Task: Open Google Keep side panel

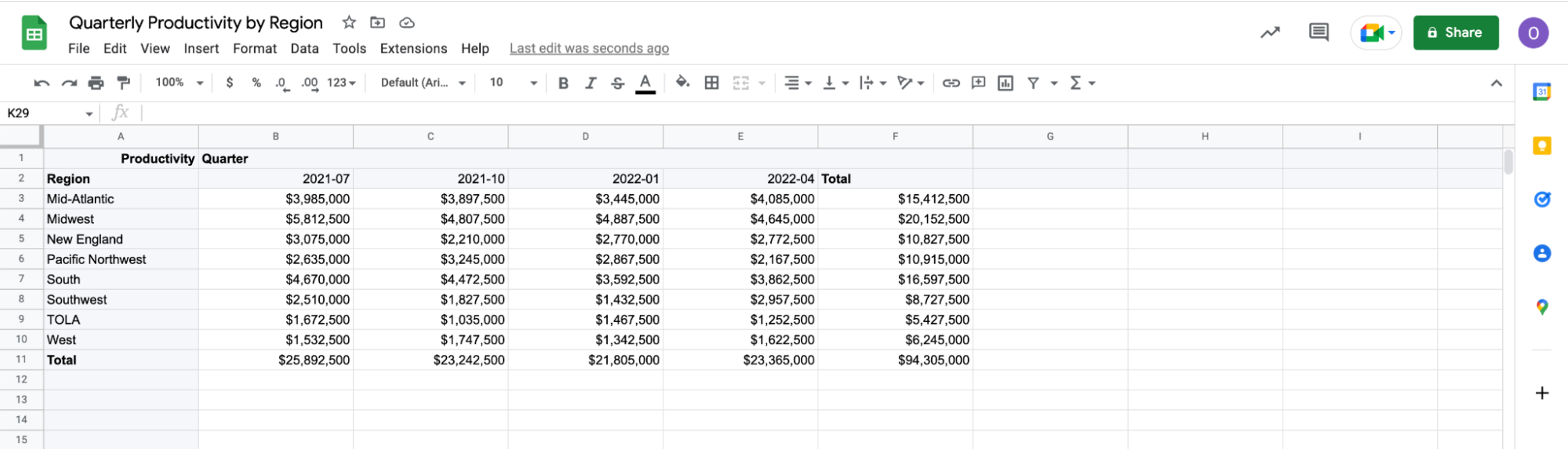Action: pyautogui.click(x=1541, y=145)
